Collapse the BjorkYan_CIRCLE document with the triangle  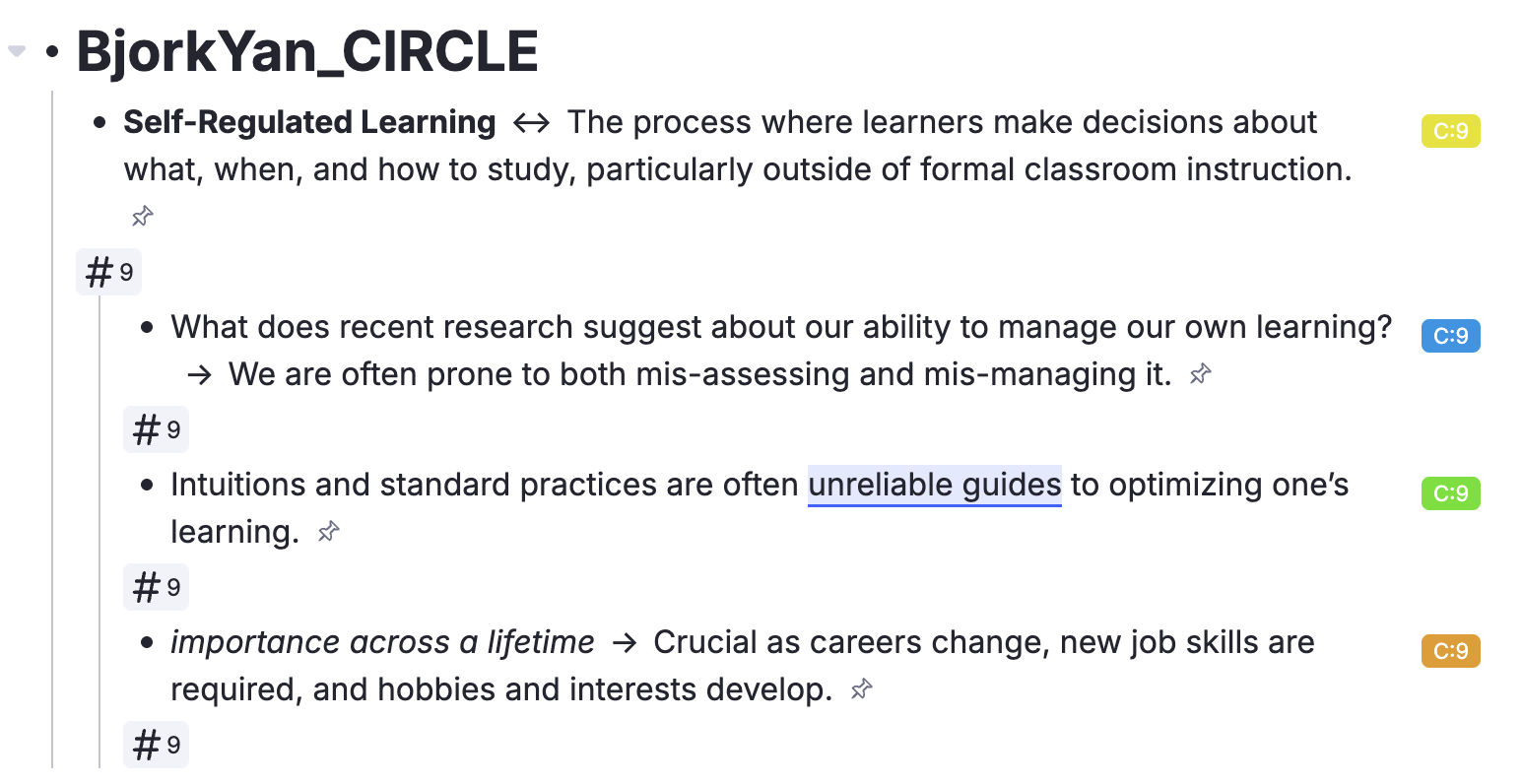(x=16, y=51)
